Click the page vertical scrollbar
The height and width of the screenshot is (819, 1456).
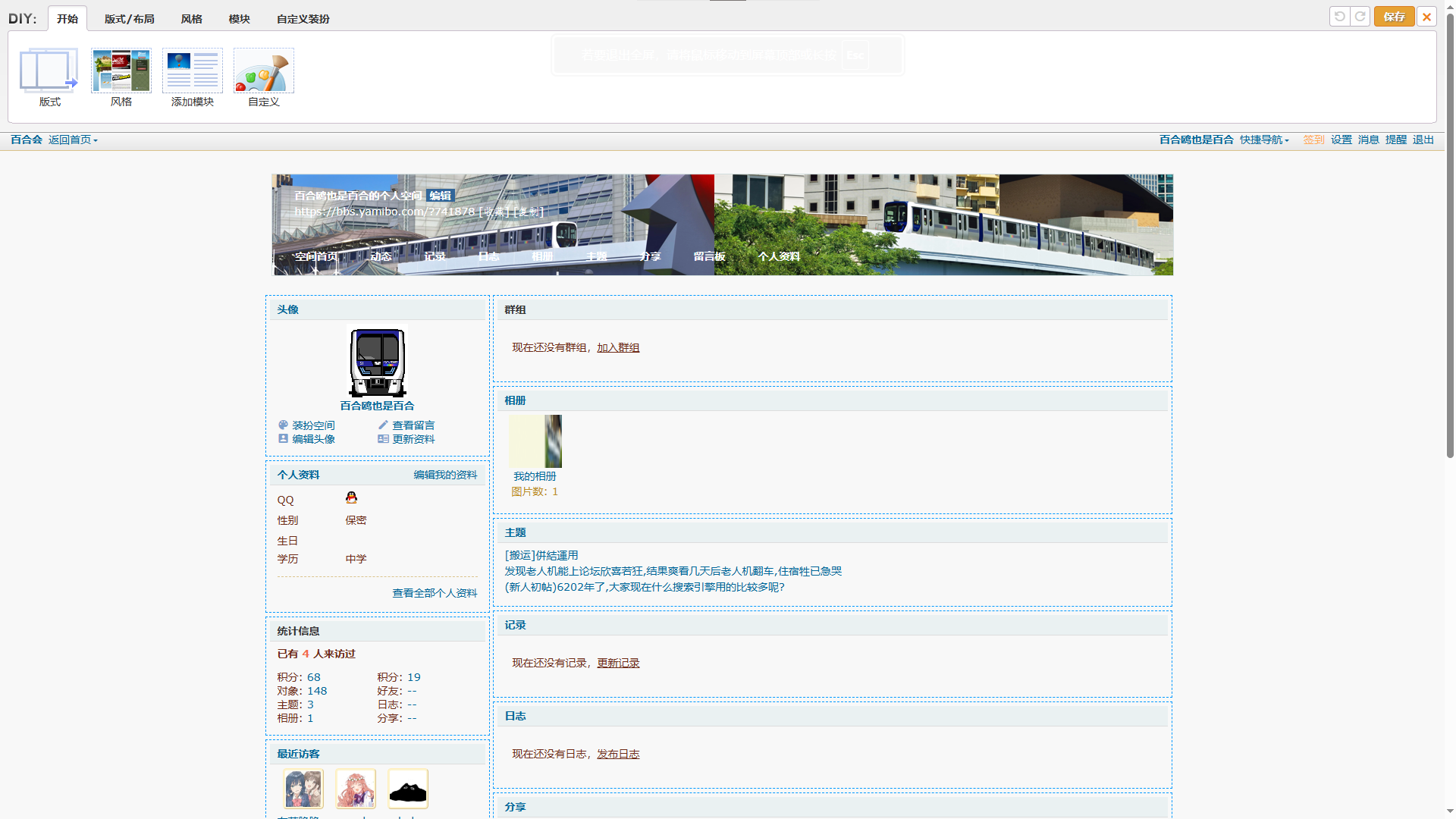tap(1450, 235)
